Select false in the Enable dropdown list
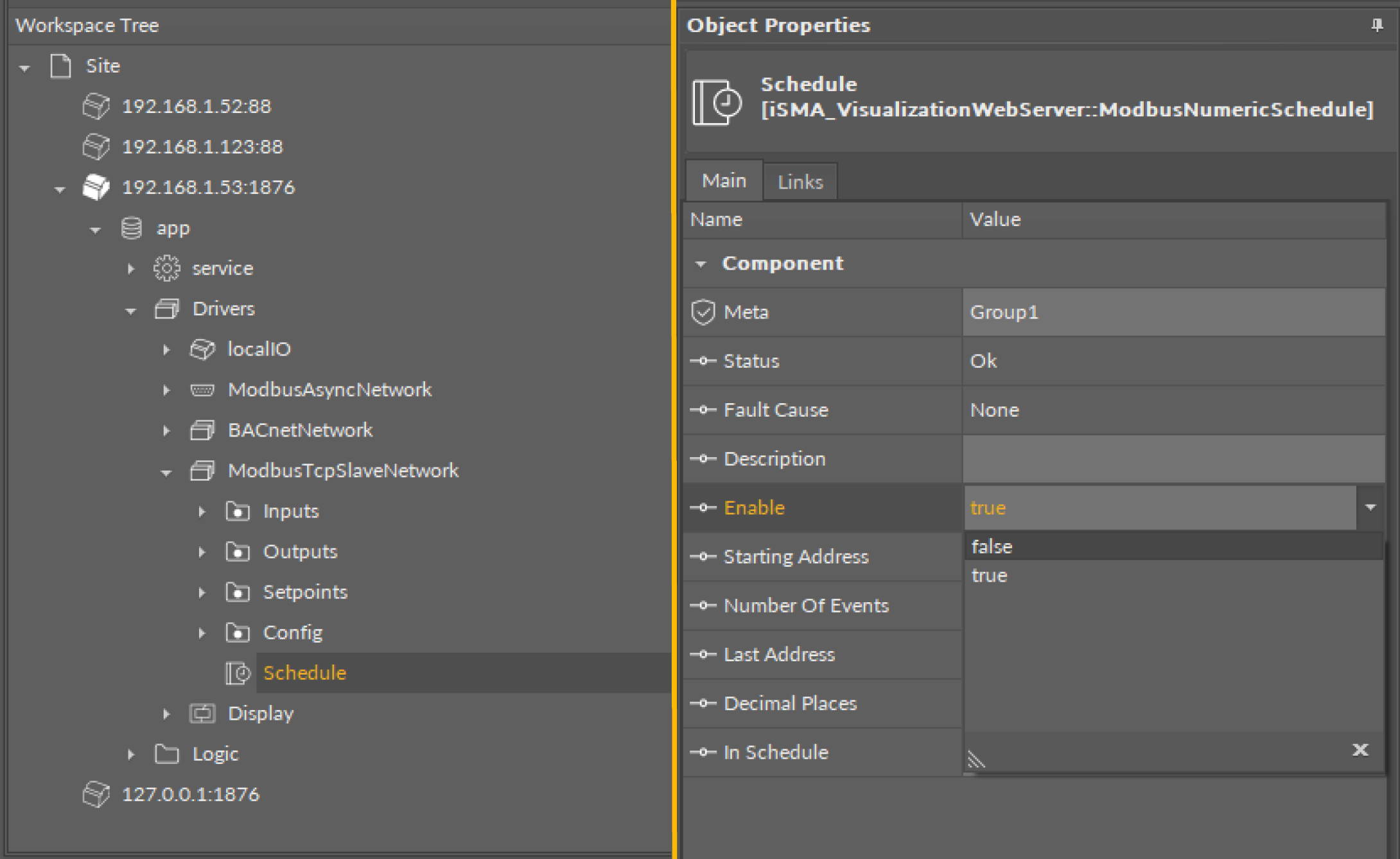The image size is (1400, 859). coord(992,546)
